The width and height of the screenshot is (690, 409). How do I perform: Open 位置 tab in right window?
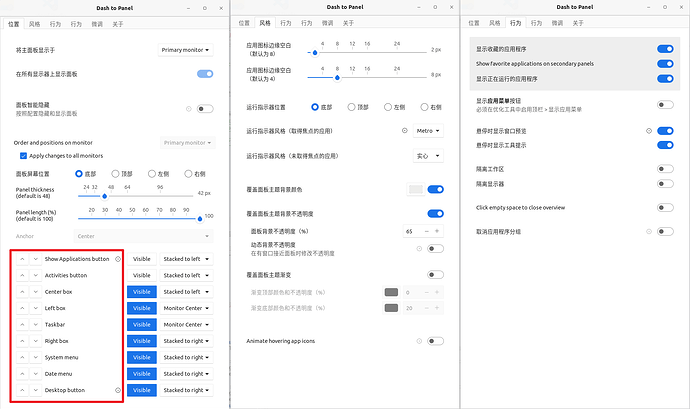coord(473,23)
